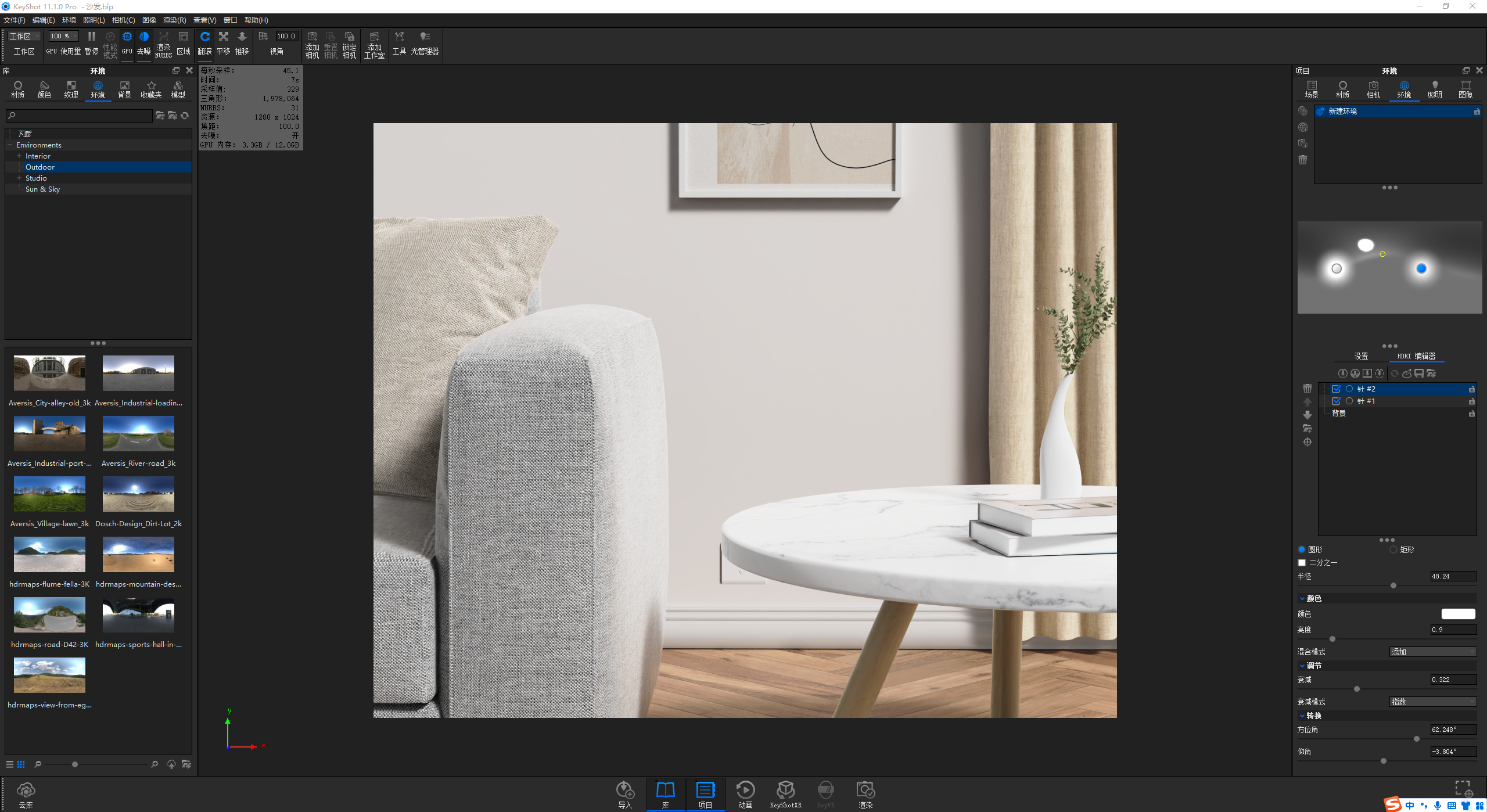The width and height of the screenshot is (1487, 812).
Task: Click the 颜色 white color swatch
Action: click(1458, 614)
